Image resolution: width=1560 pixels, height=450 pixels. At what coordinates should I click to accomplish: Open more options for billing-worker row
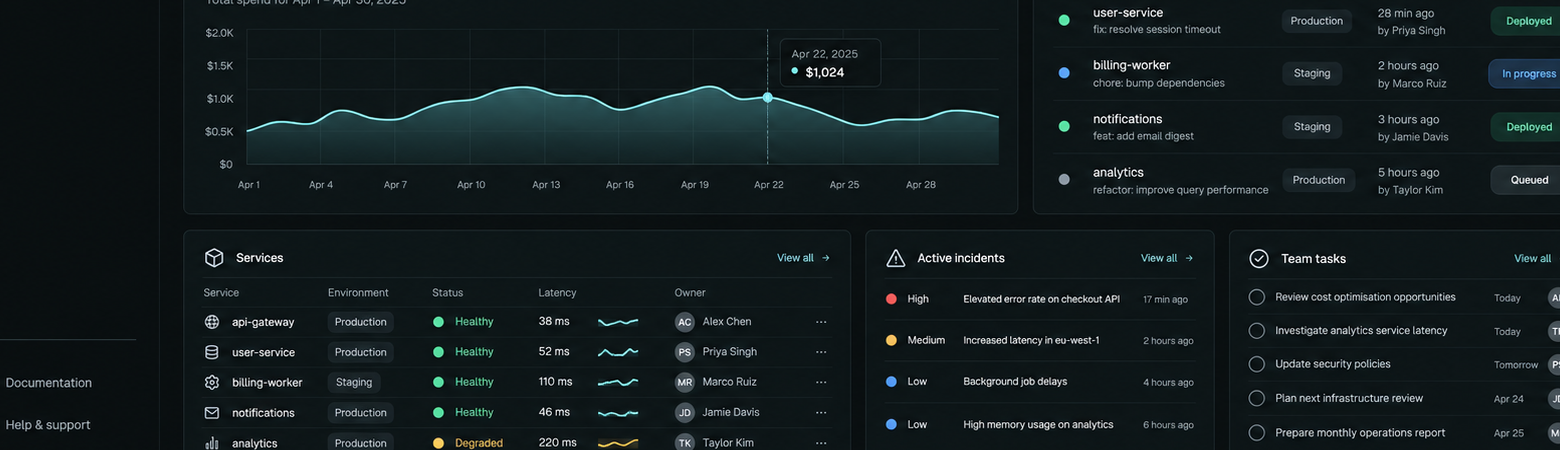click(x=821, y=382)
